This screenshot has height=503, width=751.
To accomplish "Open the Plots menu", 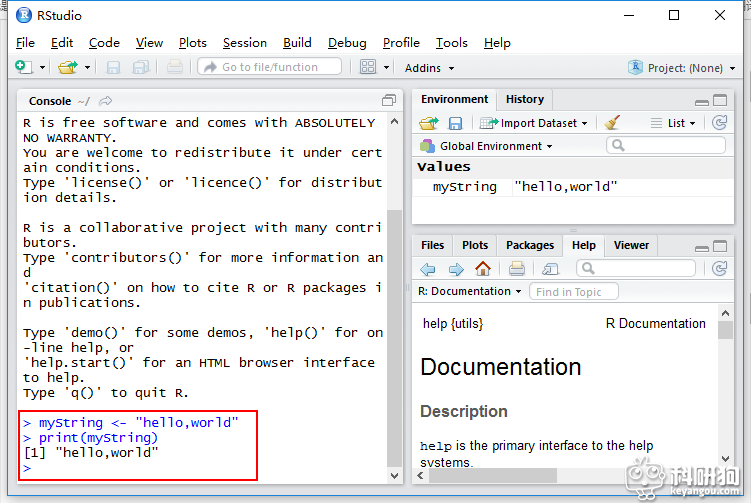I will (x=193, y=43).
